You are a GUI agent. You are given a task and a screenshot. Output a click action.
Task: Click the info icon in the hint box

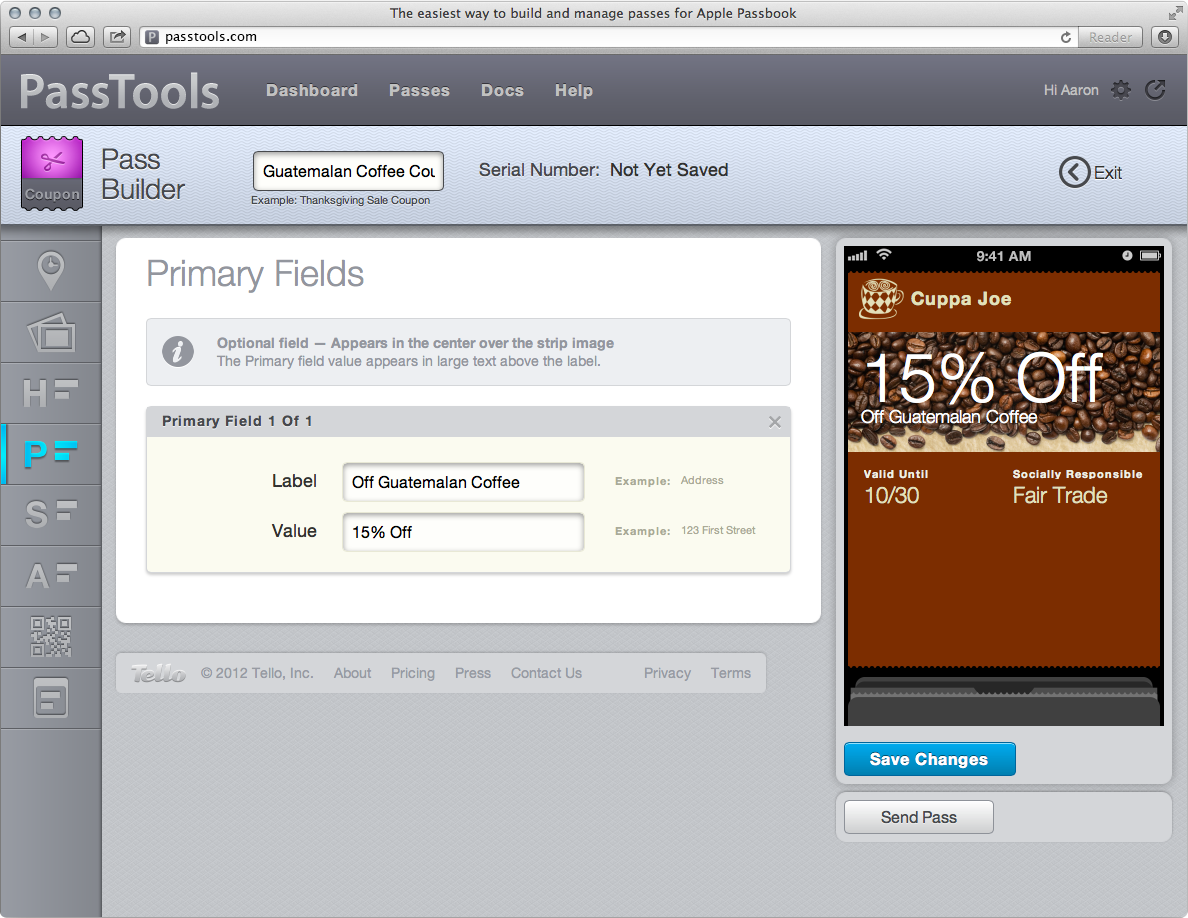(178, 351)
